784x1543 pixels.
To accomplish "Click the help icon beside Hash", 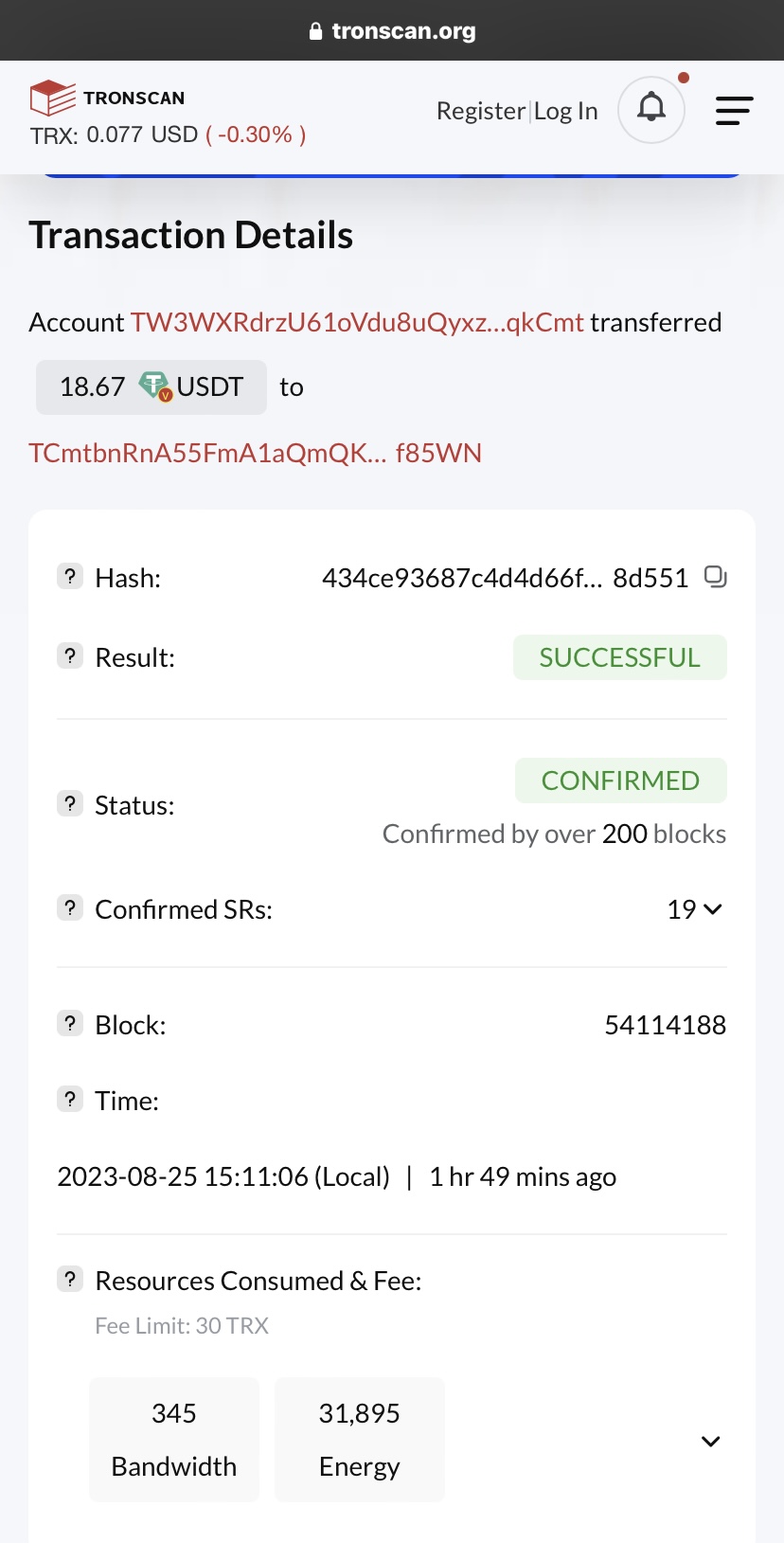I will tap(70, 576).
